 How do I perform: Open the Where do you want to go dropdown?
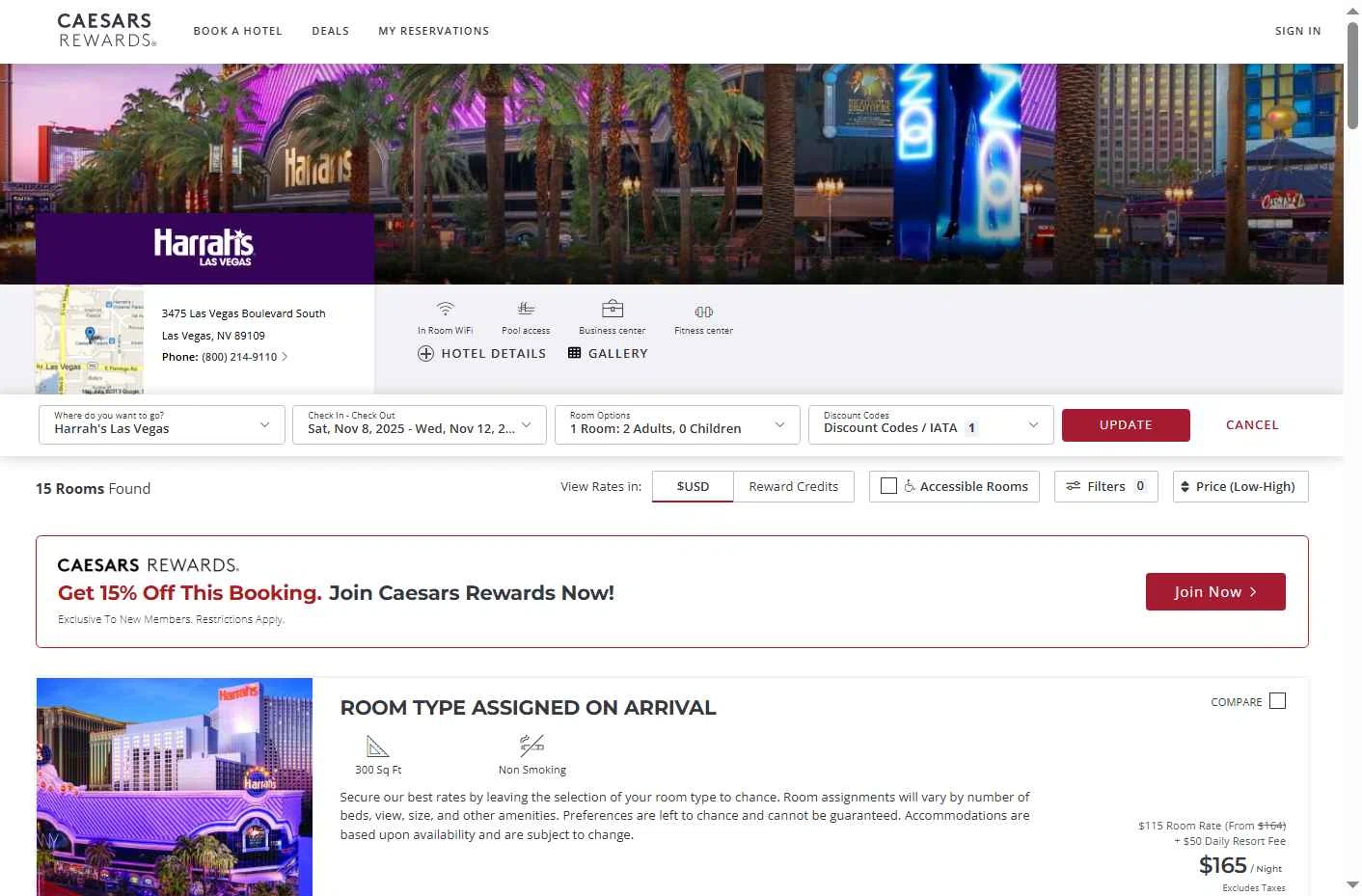(162, 424)
